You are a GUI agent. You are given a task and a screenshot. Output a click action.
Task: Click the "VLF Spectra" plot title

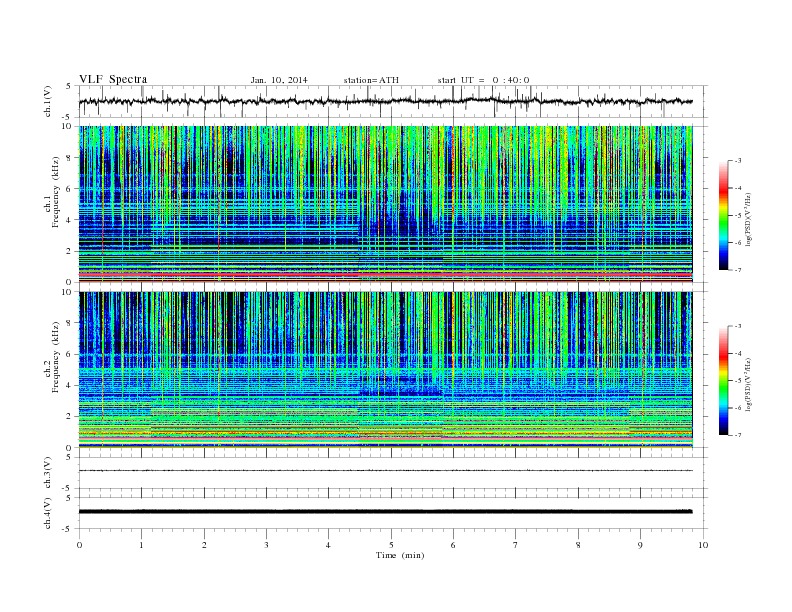(113, 79)
